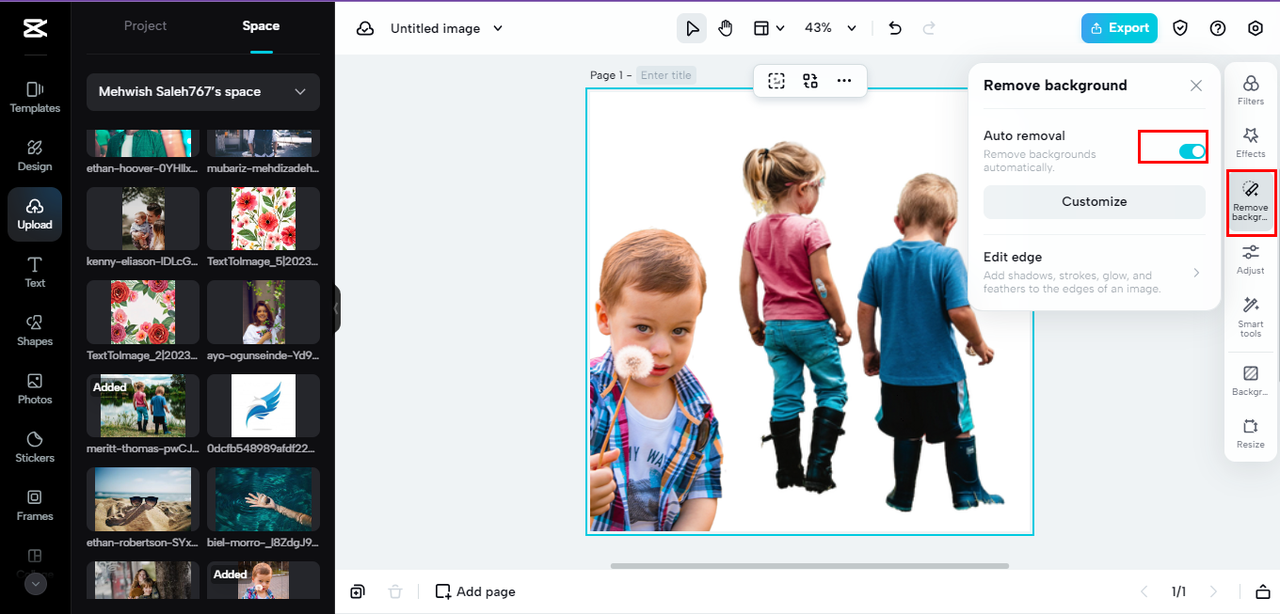This screenshot has width=1280, height=614.
Task: Click the duplicate page icon at bottom
Action: [x=357, y=592]
